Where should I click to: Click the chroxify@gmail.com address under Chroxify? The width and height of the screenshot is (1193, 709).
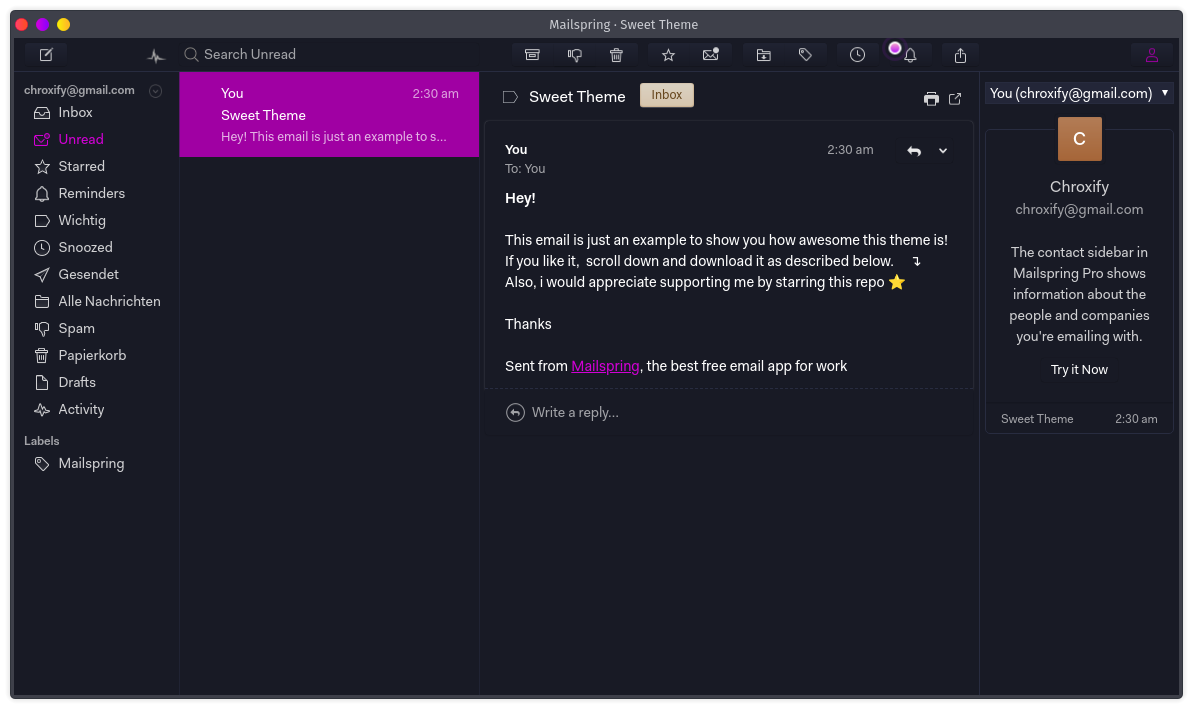pos(1079,210)
